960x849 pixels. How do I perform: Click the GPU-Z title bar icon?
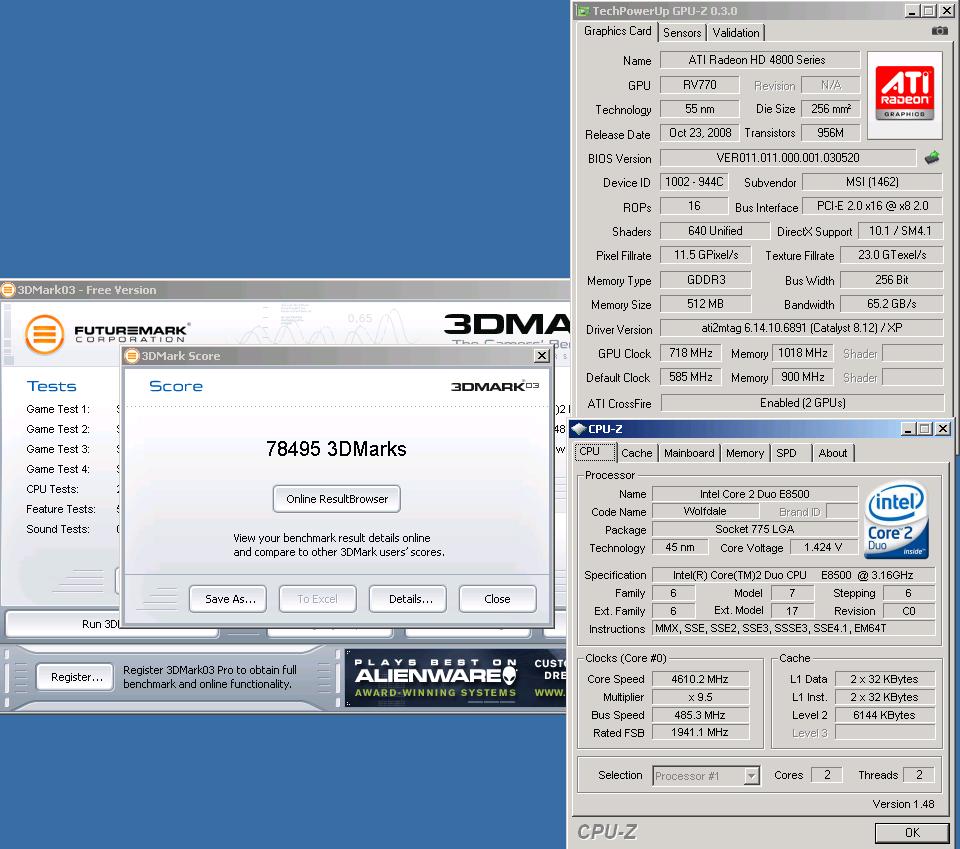583,11
